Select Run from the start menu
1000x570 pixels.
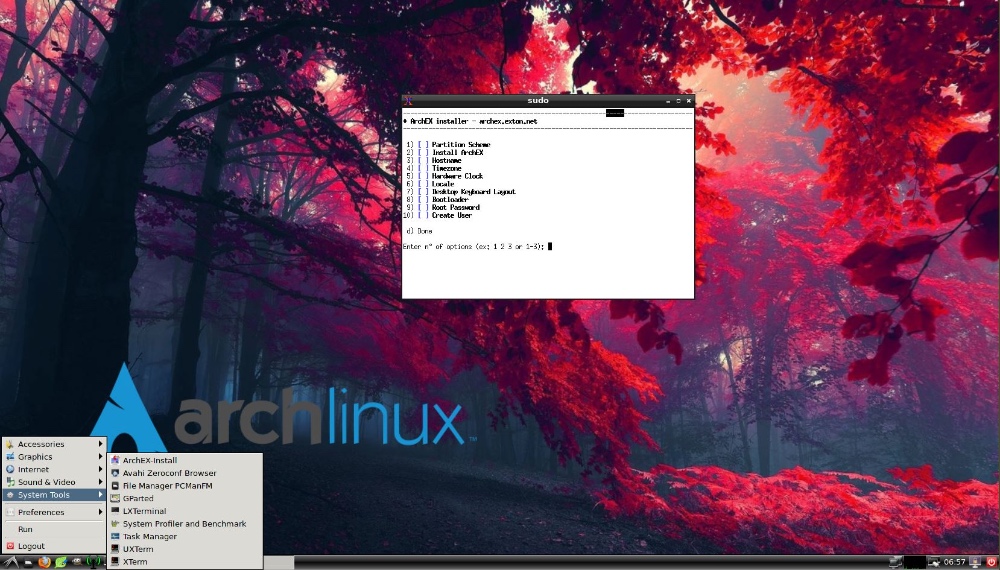click(25, 529)
